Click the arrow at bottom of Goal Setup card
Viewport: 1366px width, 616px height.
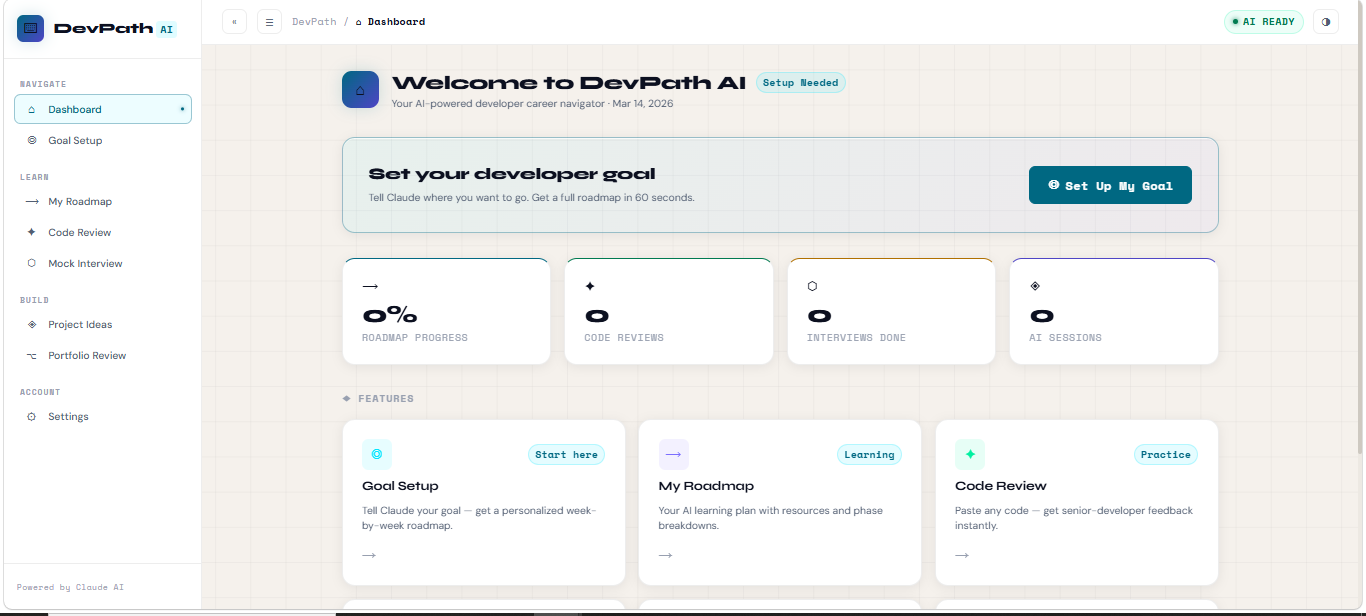[x=369, y=555]
